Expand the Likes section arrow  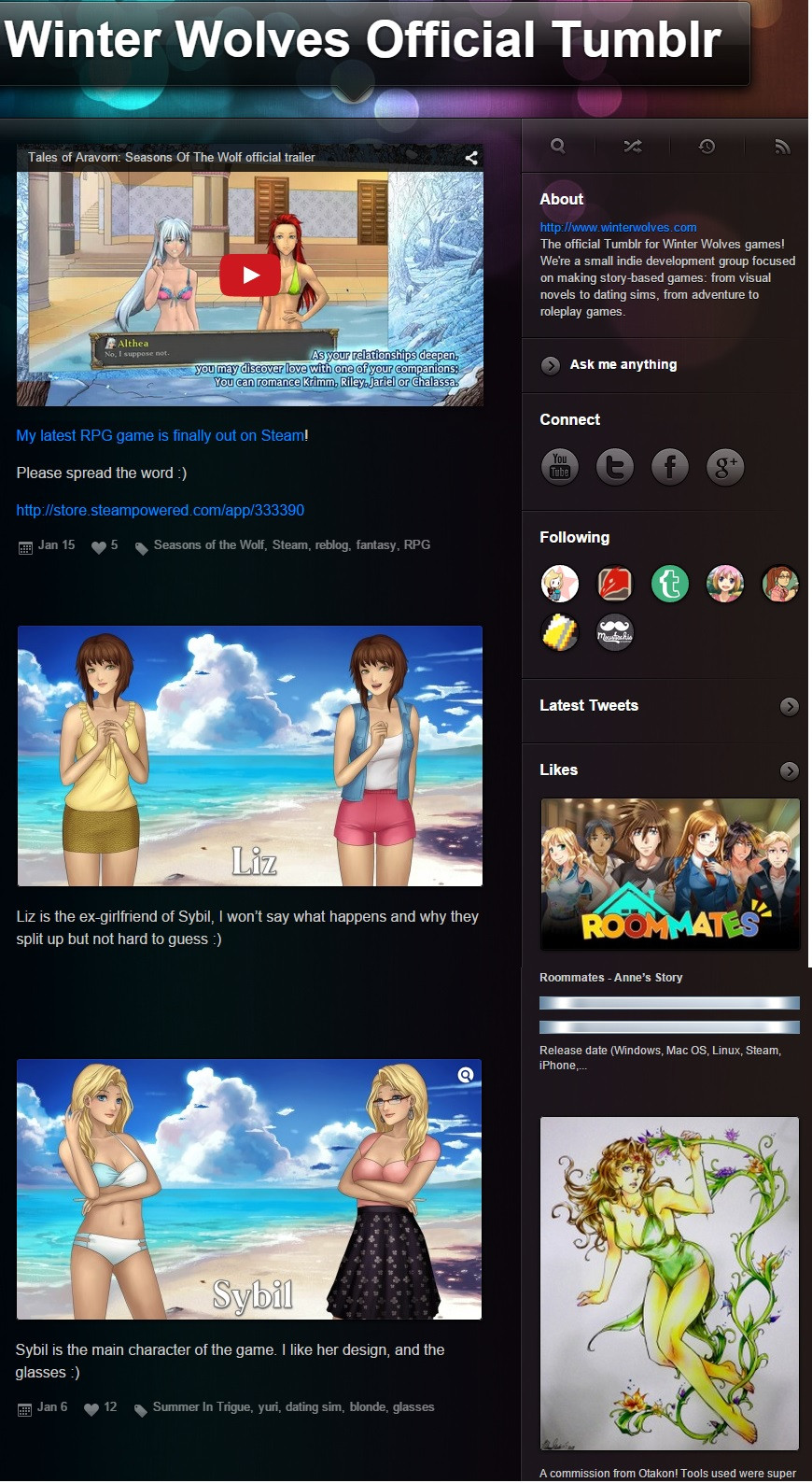[x=790, y=770]
